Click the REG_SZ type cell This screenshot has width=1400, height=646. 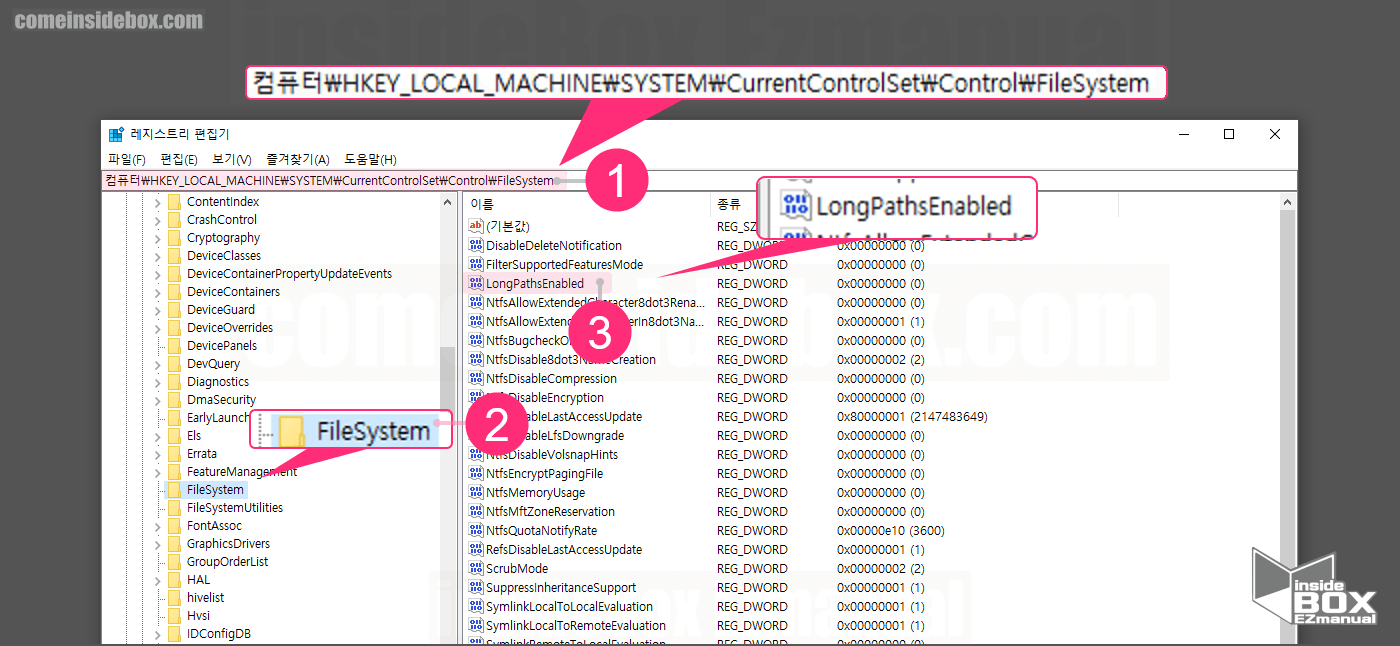(x=737, y=227)
